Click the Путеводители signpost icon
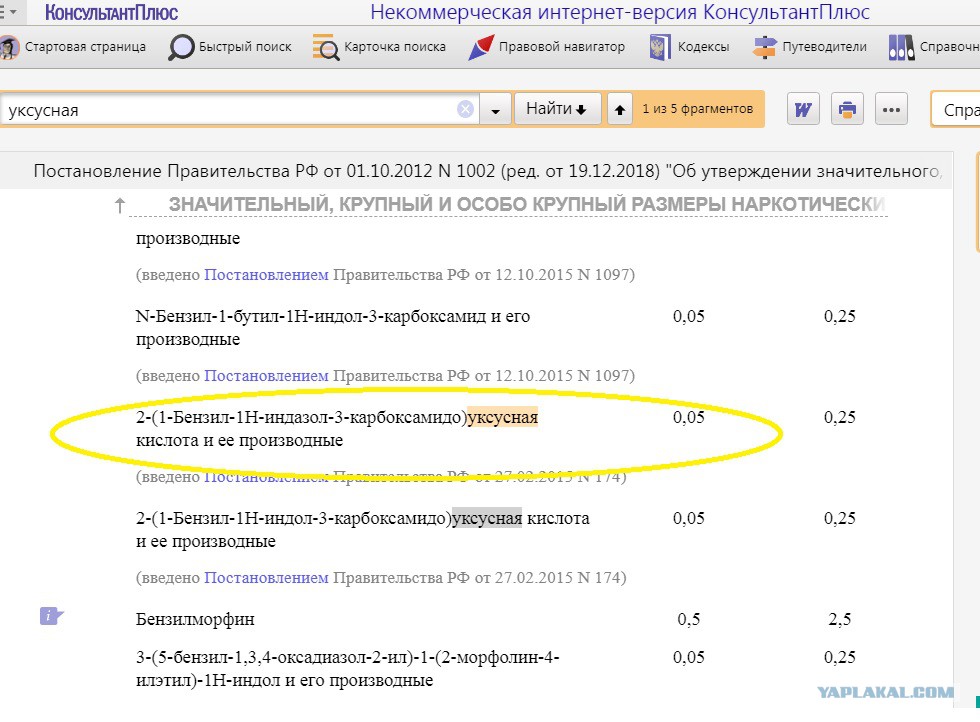The image size is (980, 722). (x=764, y=48)
